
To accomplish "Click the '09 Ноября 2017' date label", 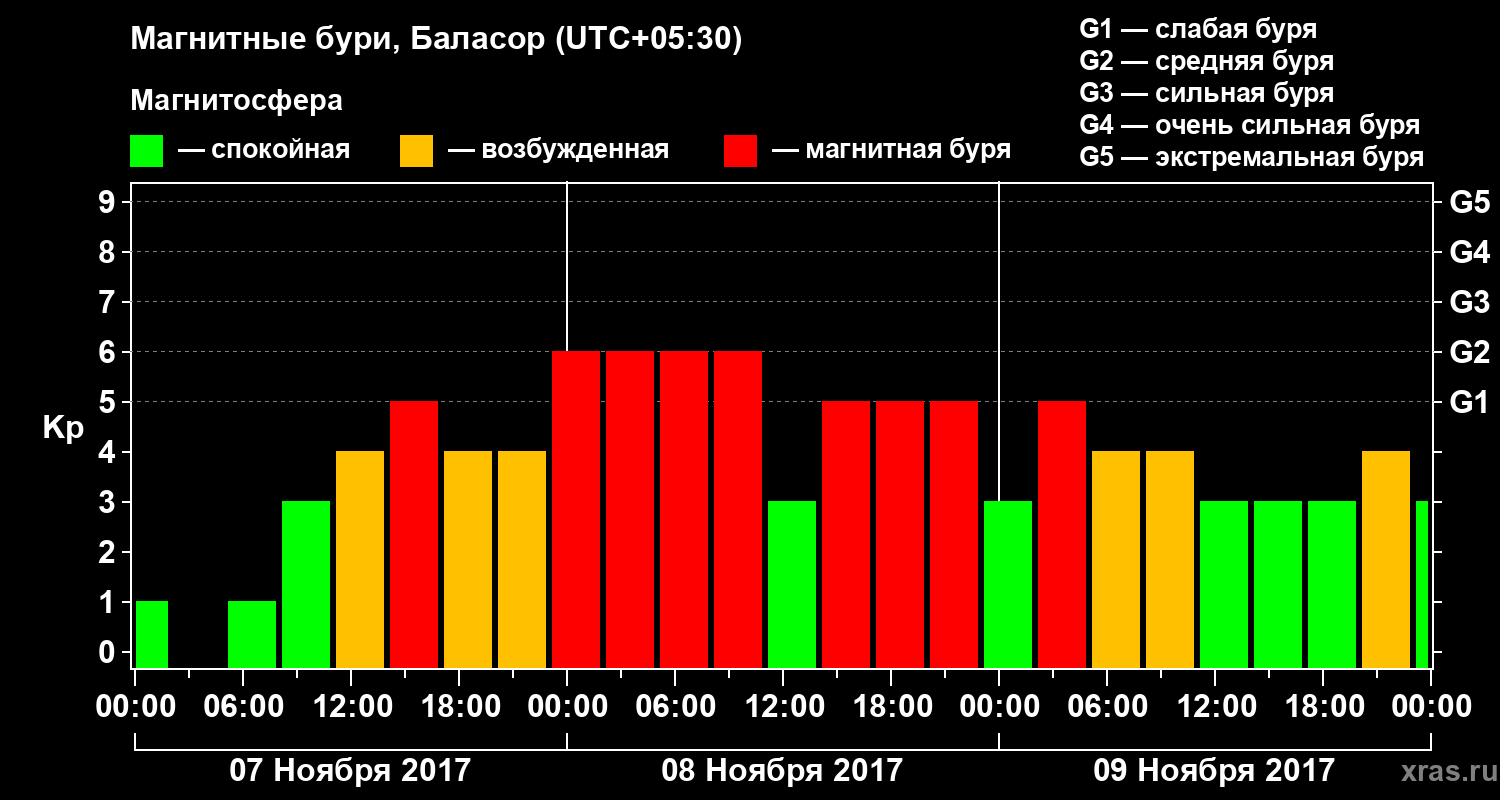I will (1214, 771).
